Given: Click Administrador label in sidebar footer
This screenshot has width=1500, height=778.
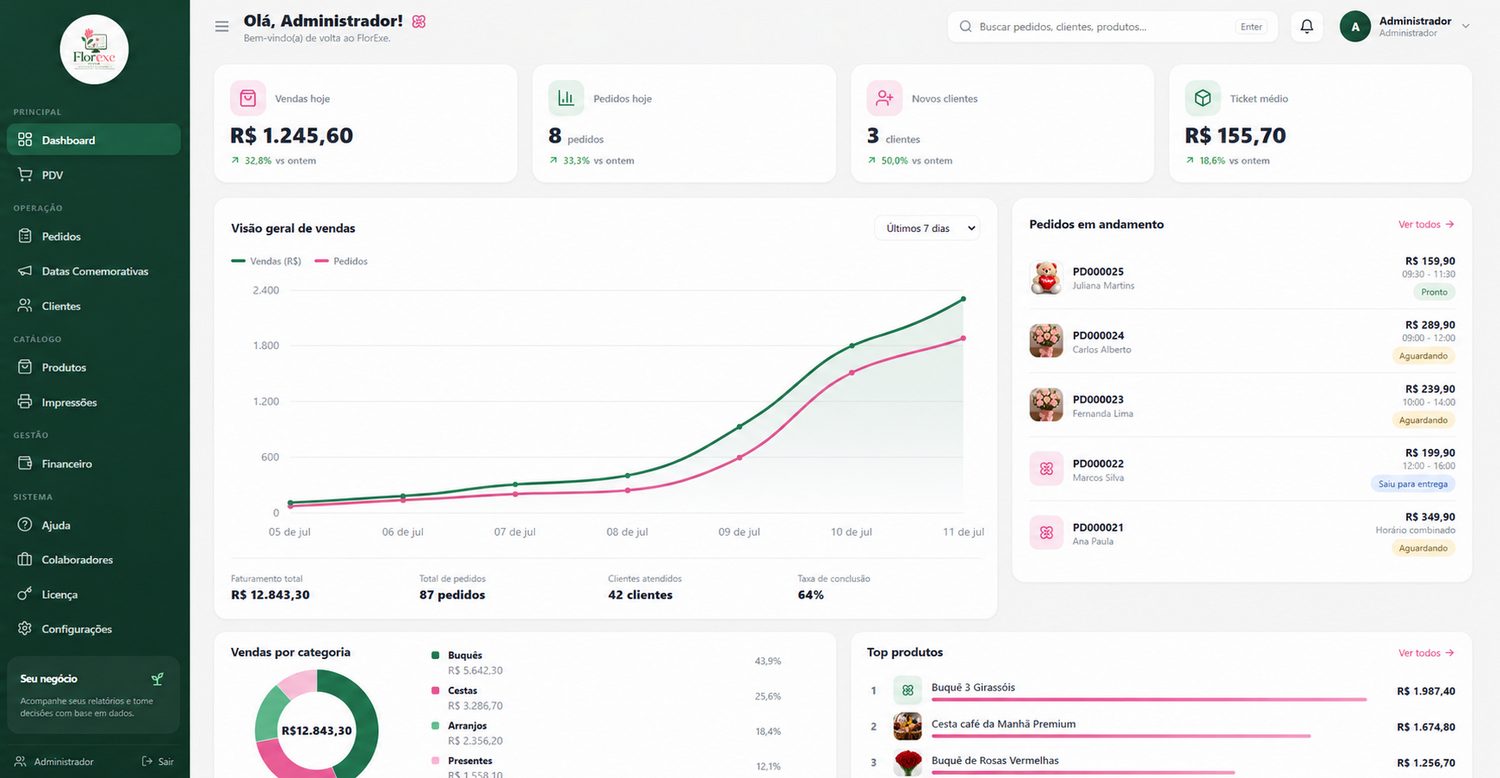Looking at the screenshot, I should coord(64,762).
